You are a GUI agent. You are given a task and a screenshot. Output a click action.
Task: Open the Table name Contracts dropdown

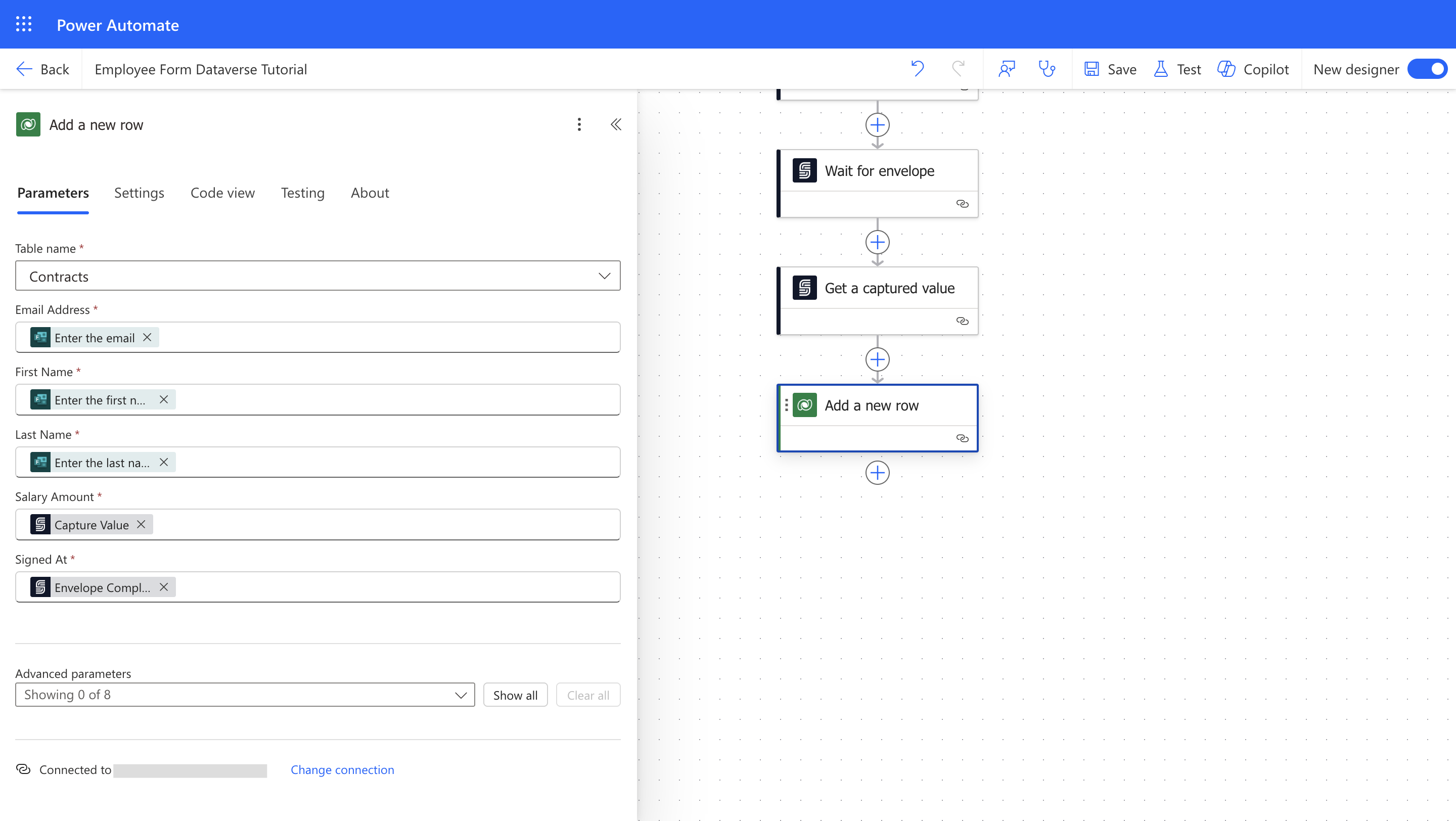point(317,277)
